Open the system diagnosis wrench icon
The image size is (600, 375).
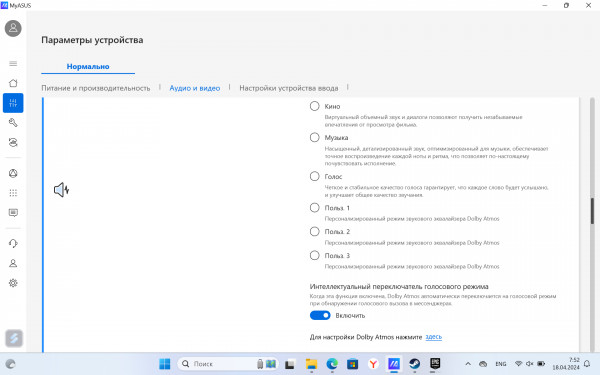(13, 122)
